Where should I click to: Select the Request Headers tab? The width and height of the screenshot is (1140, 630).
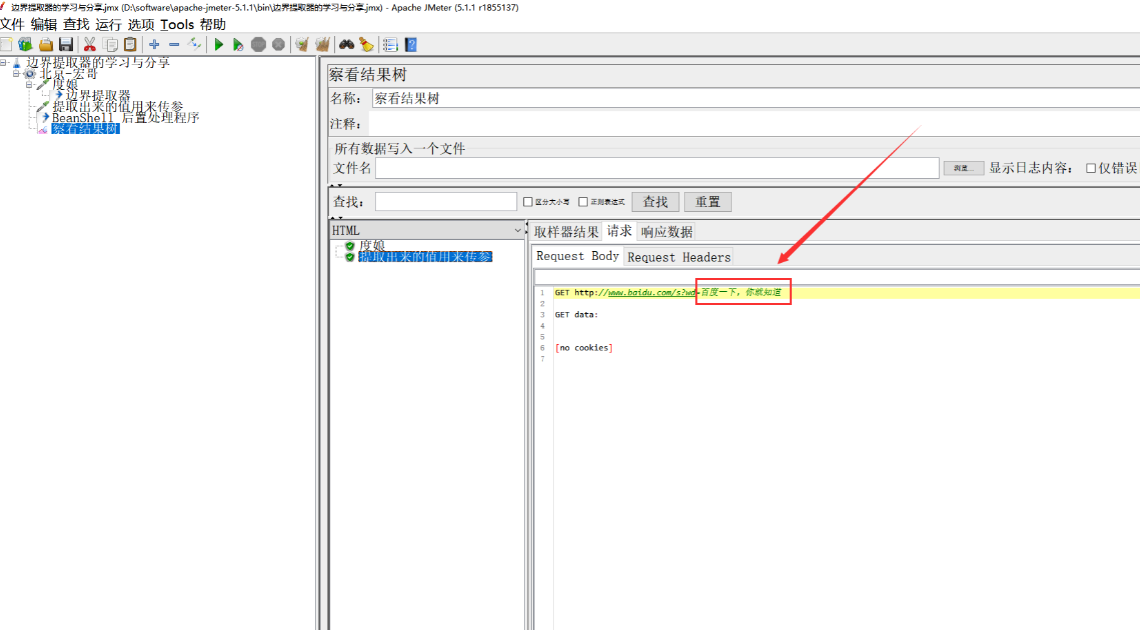pyautogui.click(x=678, y=257)
